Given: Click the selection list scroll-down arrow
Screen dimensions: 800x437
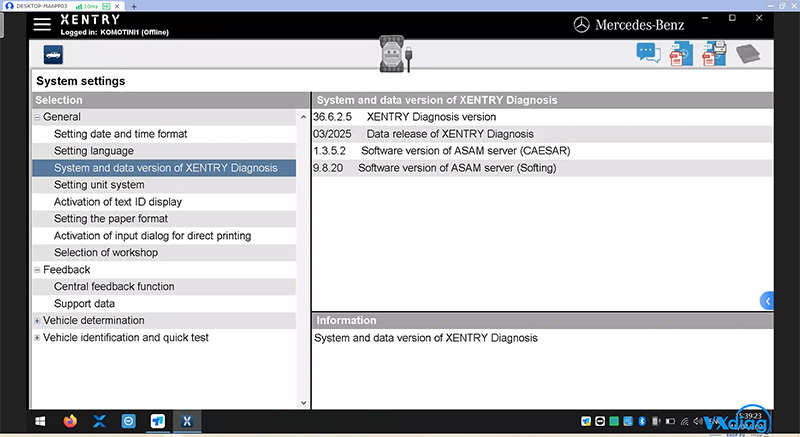Looking at the screenshot, I should tap(304, 403).
